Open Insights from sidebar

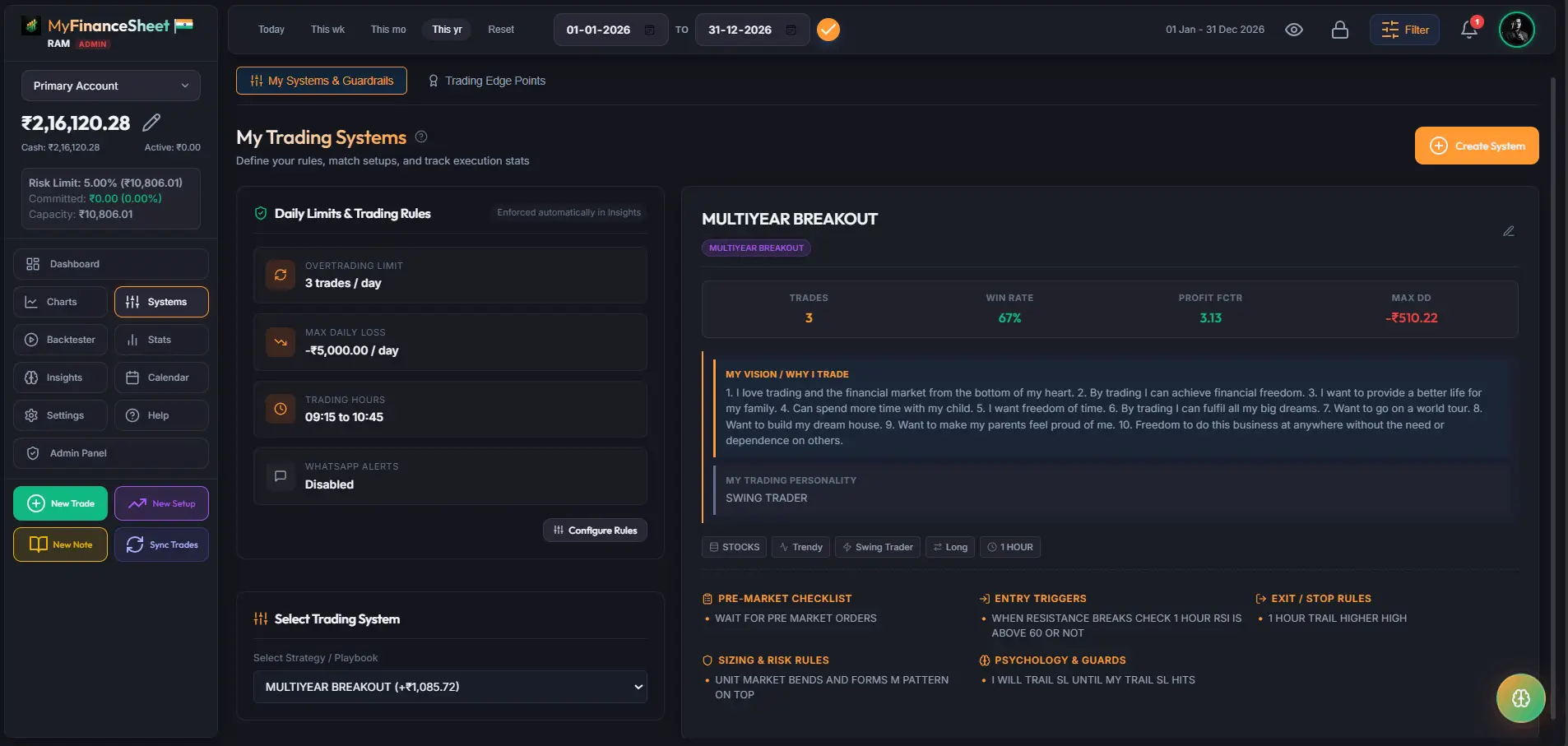(60, 378)
